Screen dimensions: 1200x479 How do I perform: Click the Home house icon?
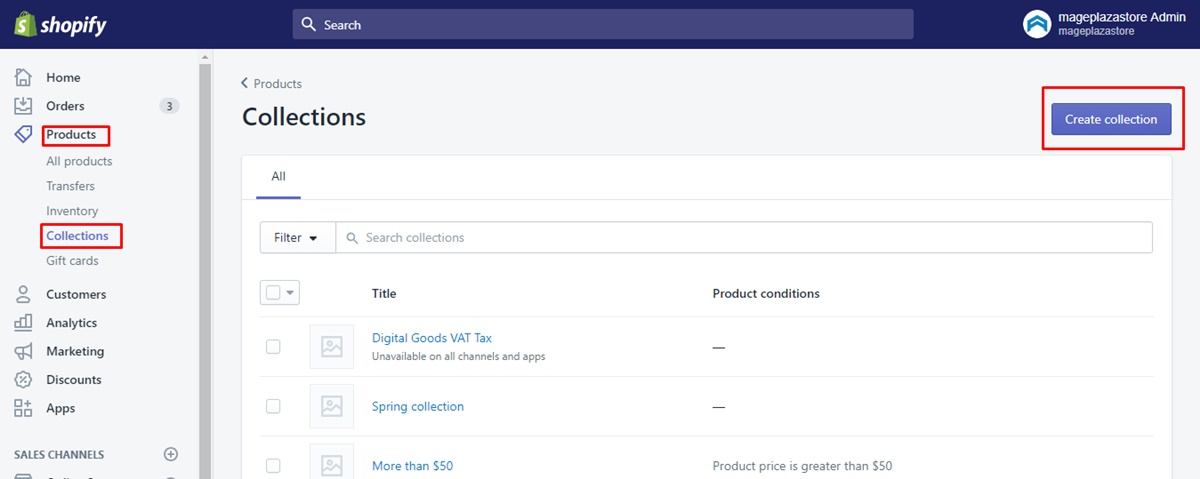[x=23, y=77]
